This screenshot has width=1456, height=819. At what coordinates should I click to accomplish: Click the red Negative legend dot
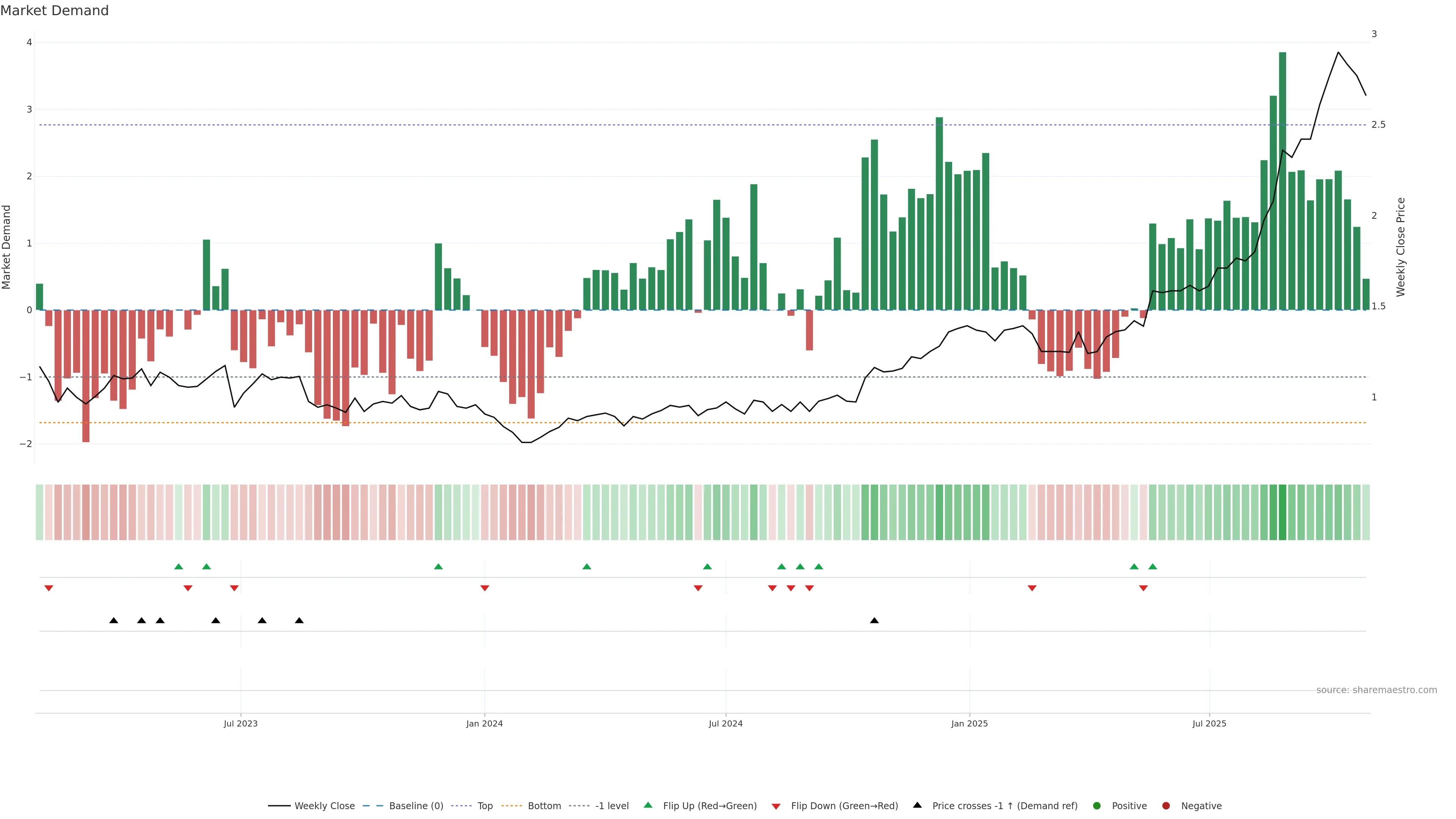[1166, 806]
